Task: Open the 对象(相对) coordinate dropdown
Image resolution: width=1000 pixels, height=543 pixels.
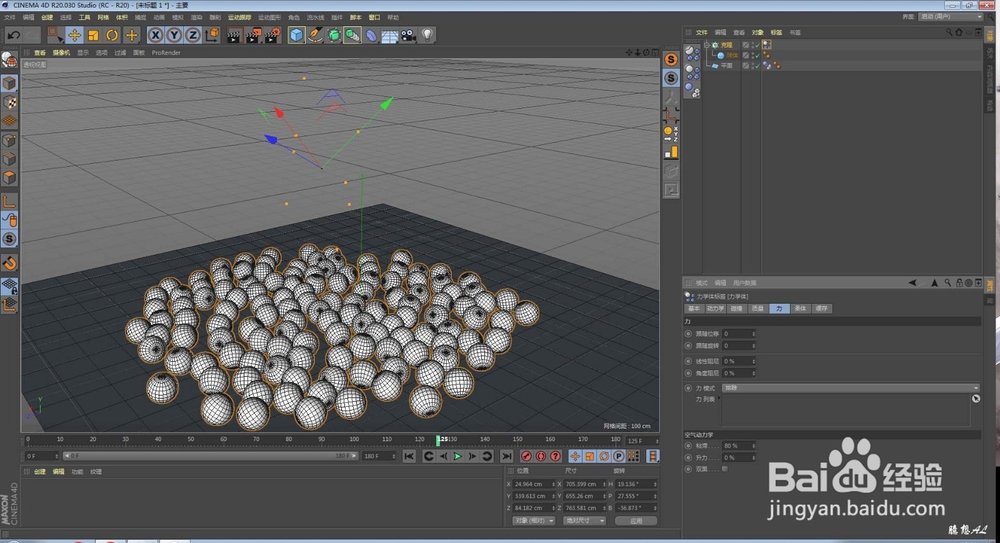Action: [x=534, y=521]
